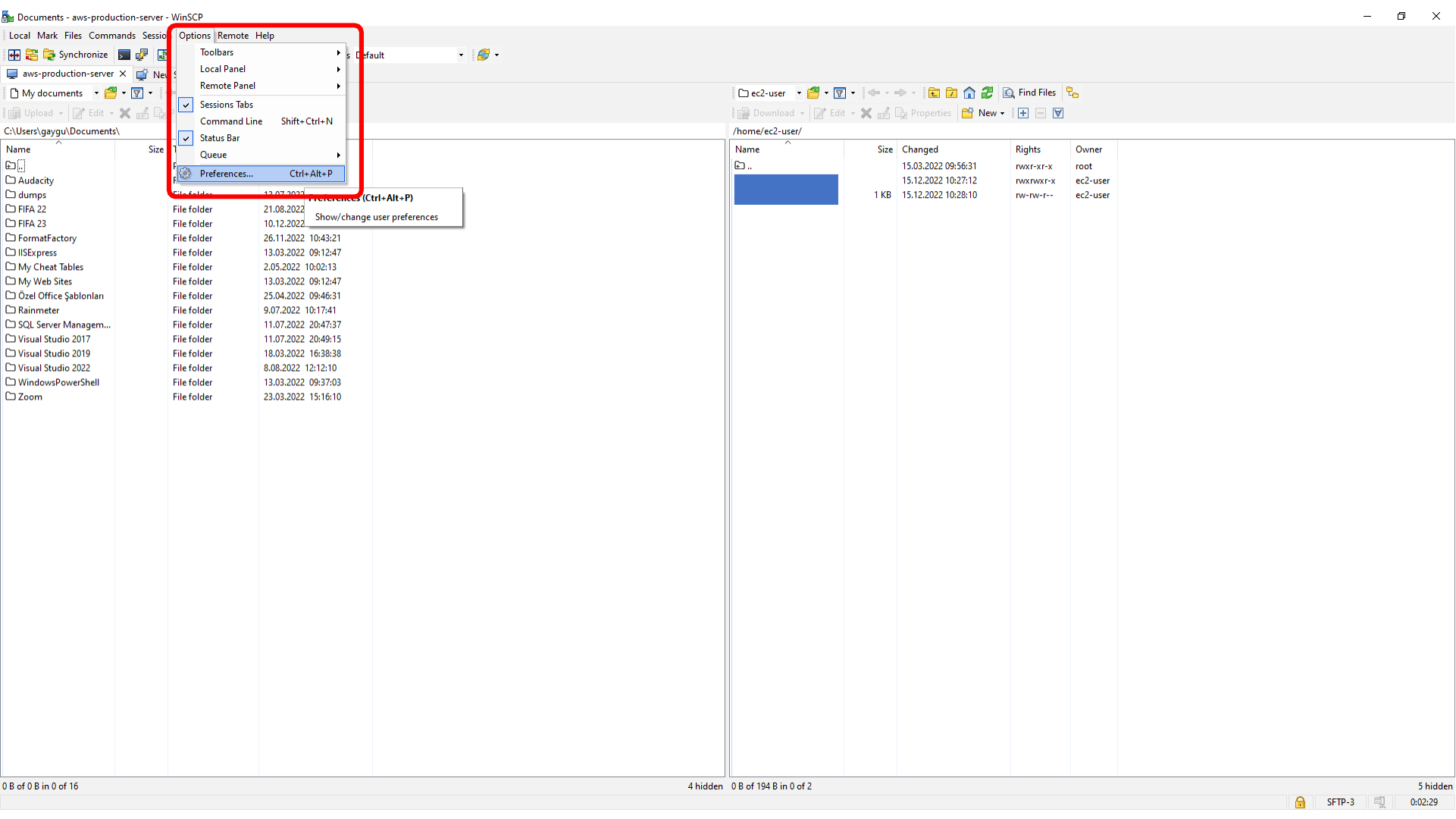Go to remote root directory icon
Image resolution: width=1456 pixels, height=819 pixels.
pos(951,93)
